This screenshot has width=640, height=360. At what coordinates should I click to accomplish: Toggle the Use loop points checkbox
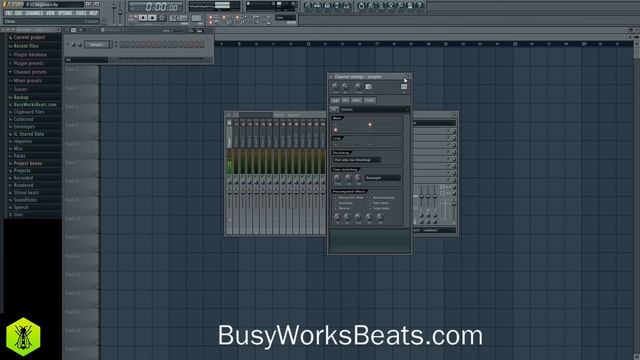336,144
